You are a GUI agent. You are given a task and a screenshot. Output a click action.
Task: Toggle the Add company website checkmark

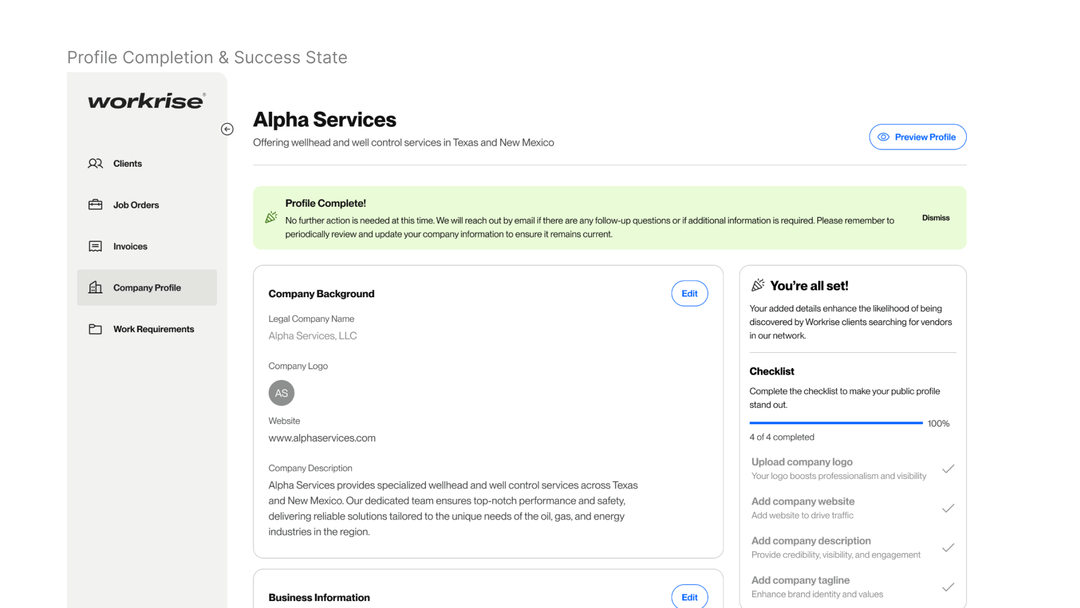point(948,507)
